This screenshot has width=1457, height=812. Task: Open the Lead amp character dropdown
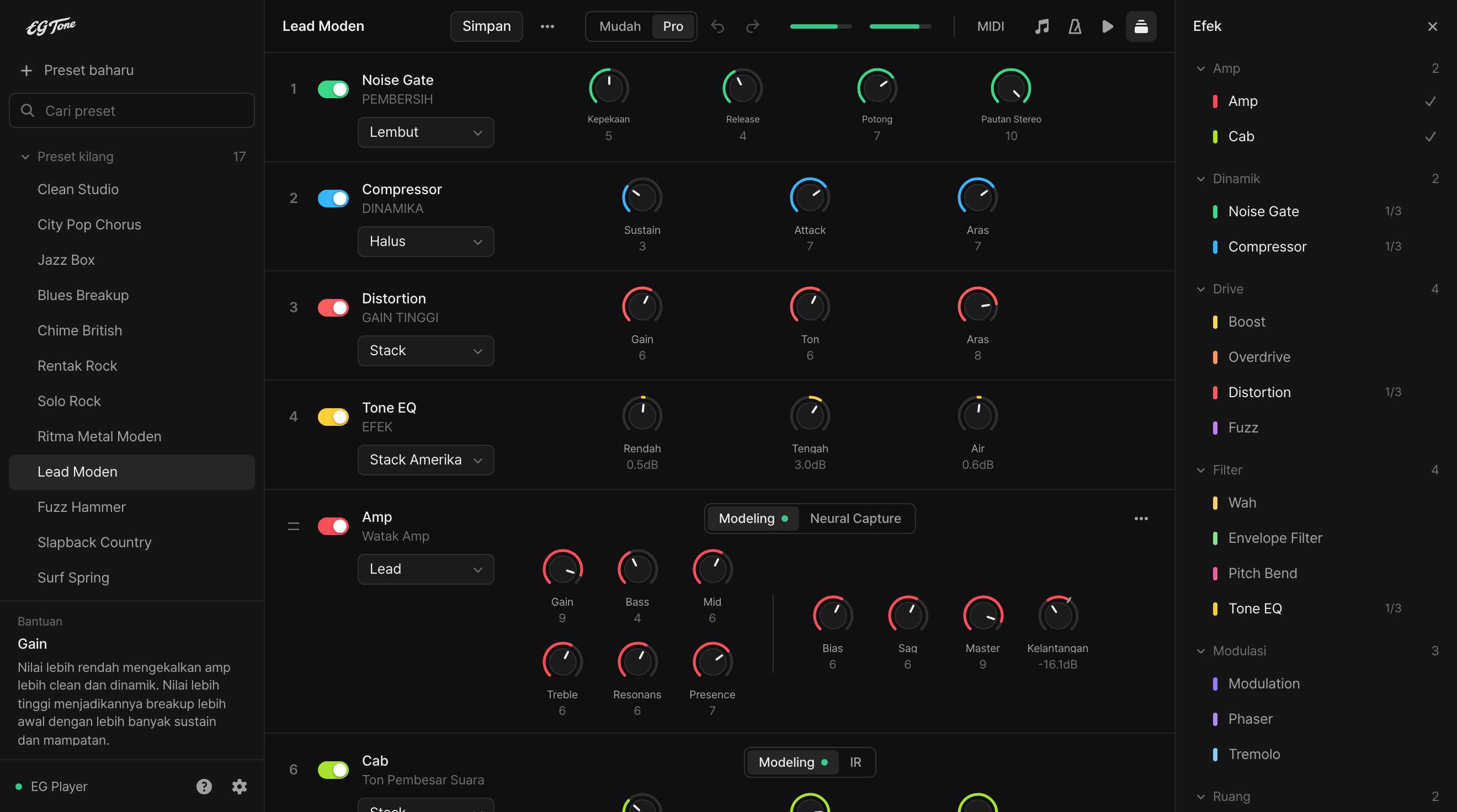pyautogui.click(x=426, y=569)
